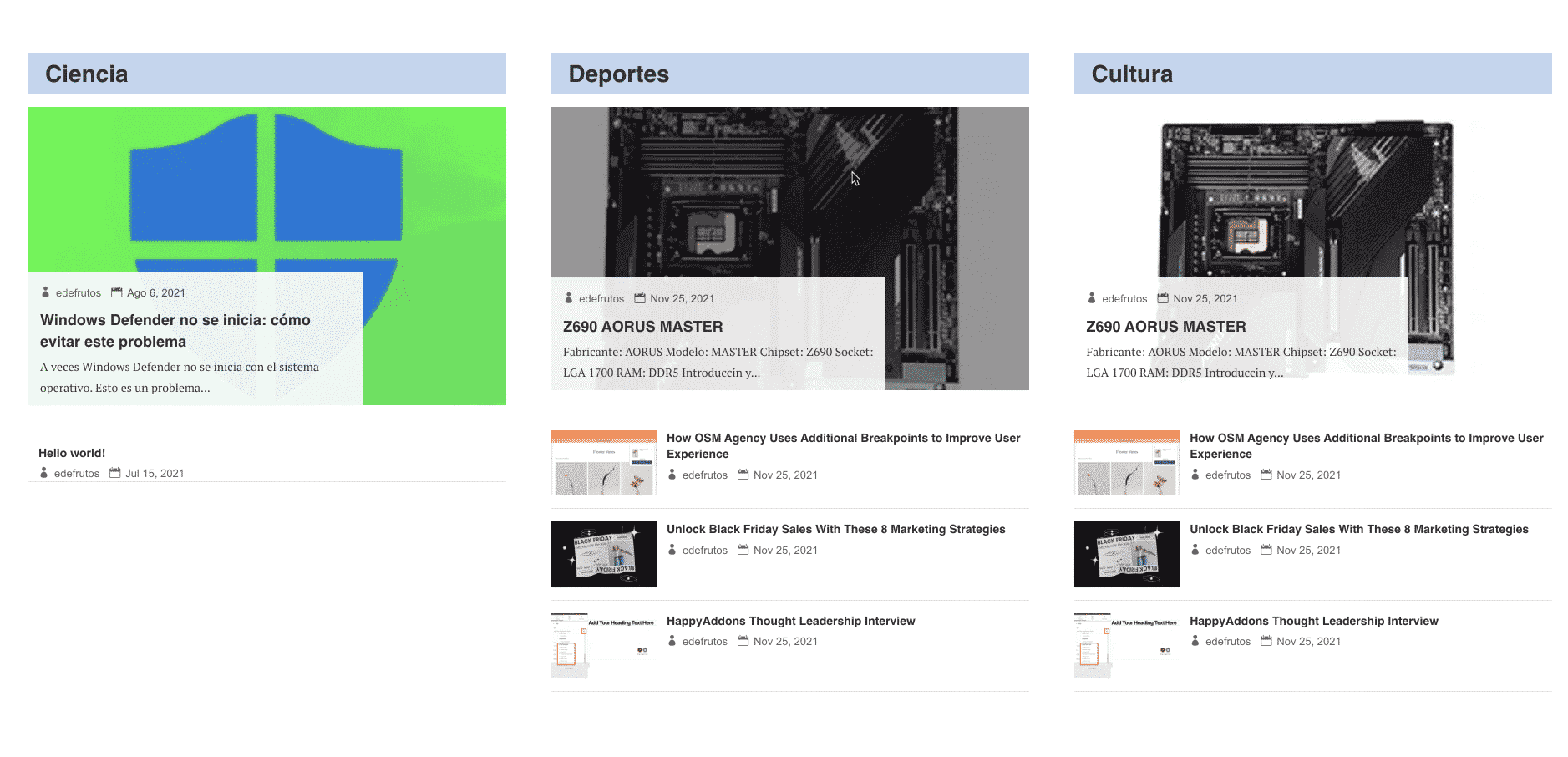Open Windows Defender no se inicia article
The height and width of the screenshot is (757, 1568).
[175, 331]
